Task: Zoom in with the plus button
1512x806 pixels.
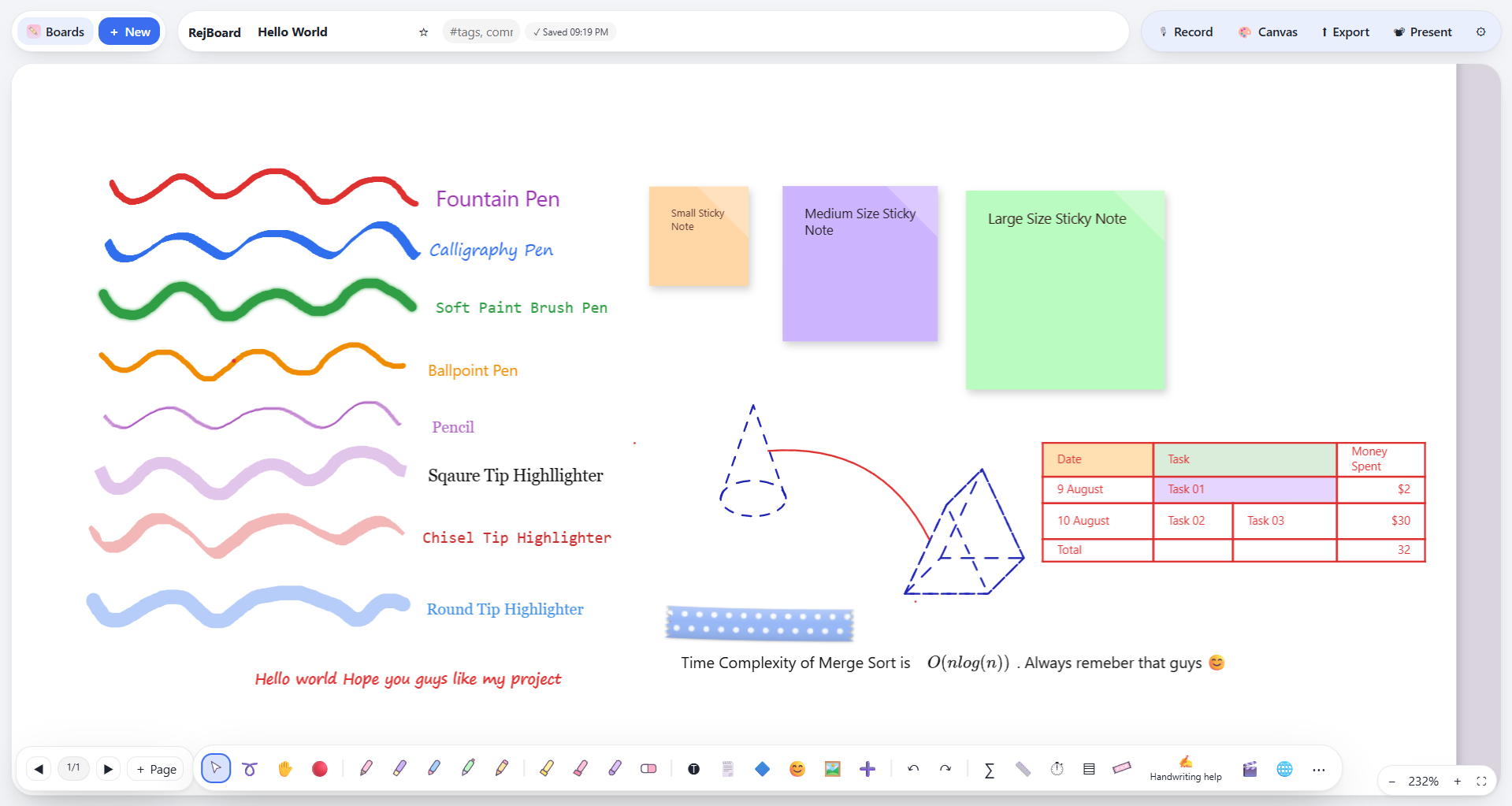Action: [x=1458, y=782]
